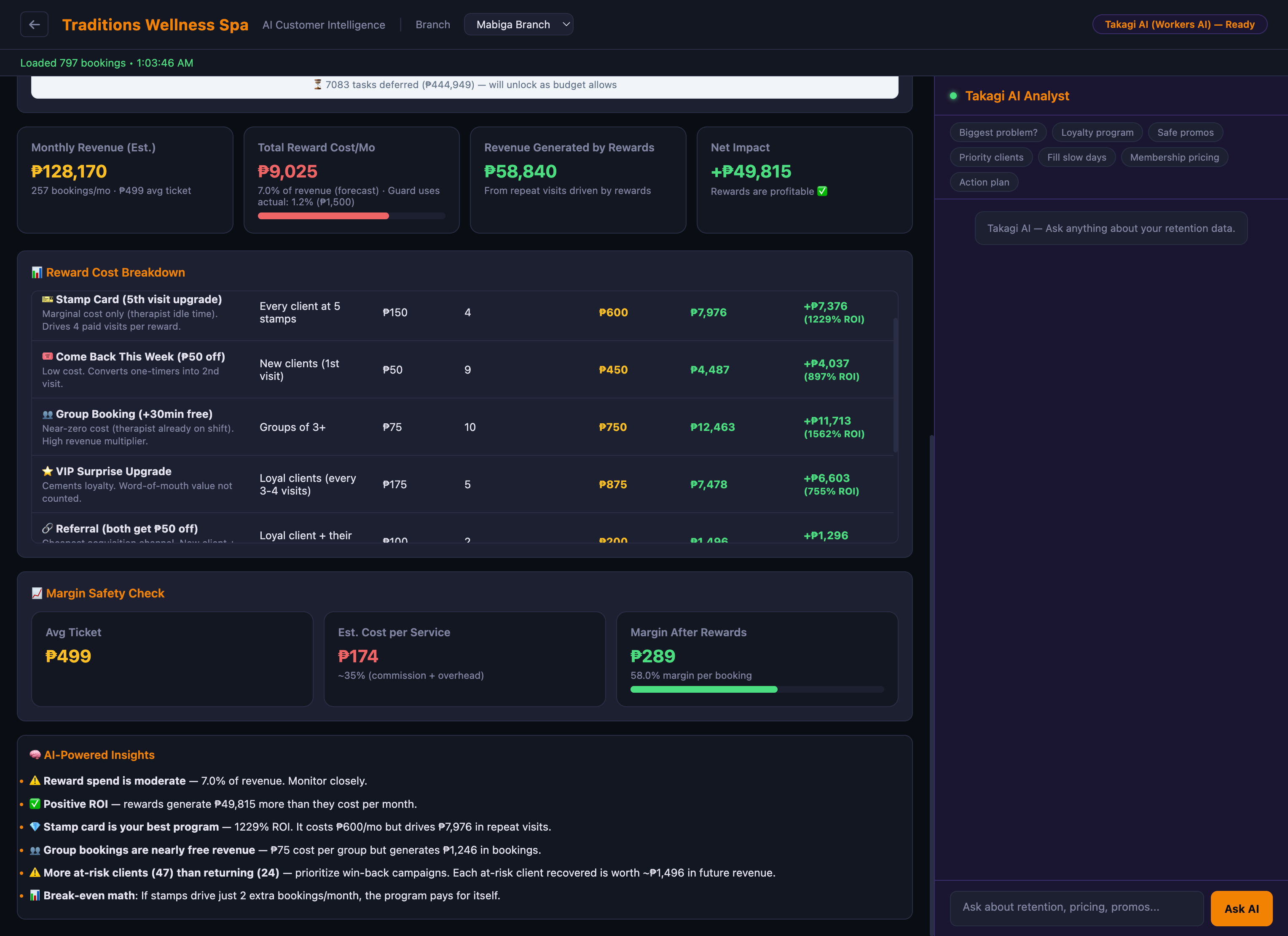Click the Loaded 797 bookings status text
The width and height of the screenshot is (1288, 936).
(107, 63)
